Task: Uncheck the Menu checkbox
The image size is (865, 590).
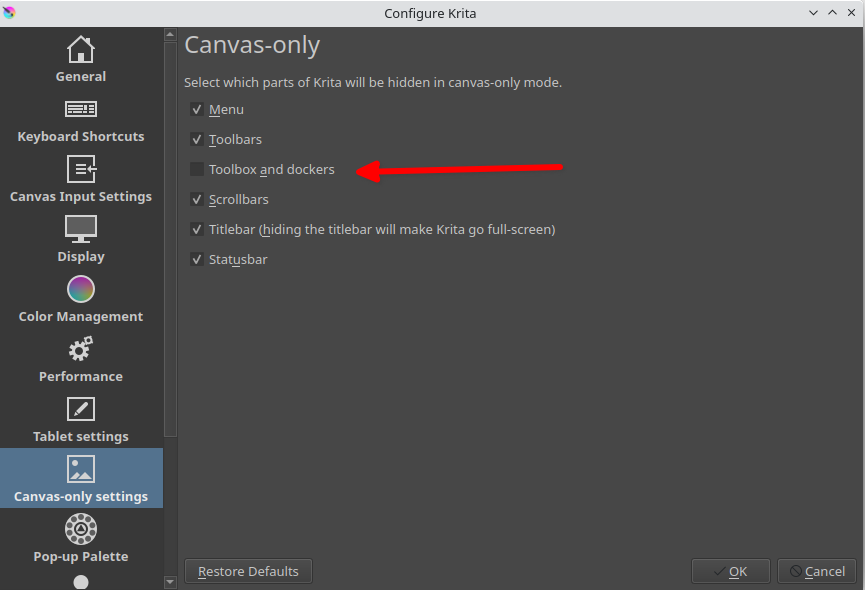Action: (197, 109)
